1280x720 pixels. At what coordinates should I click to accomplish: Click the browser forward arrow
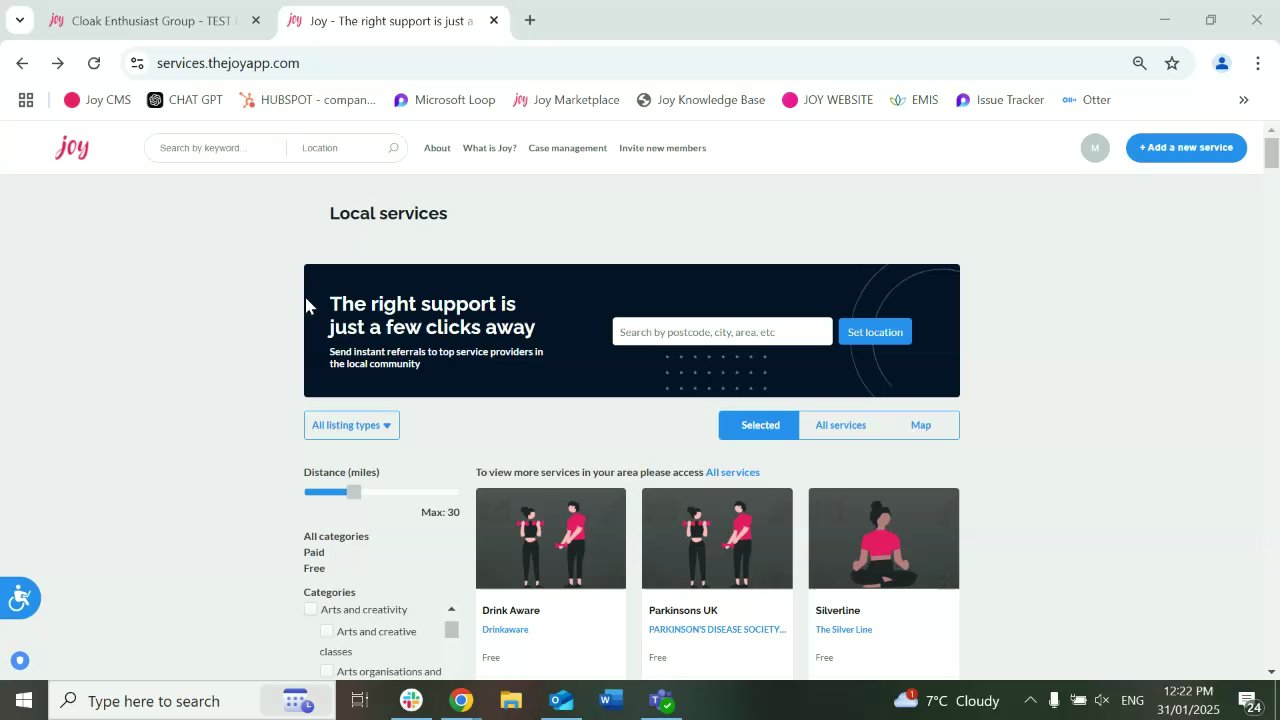(x=58, y=63)
